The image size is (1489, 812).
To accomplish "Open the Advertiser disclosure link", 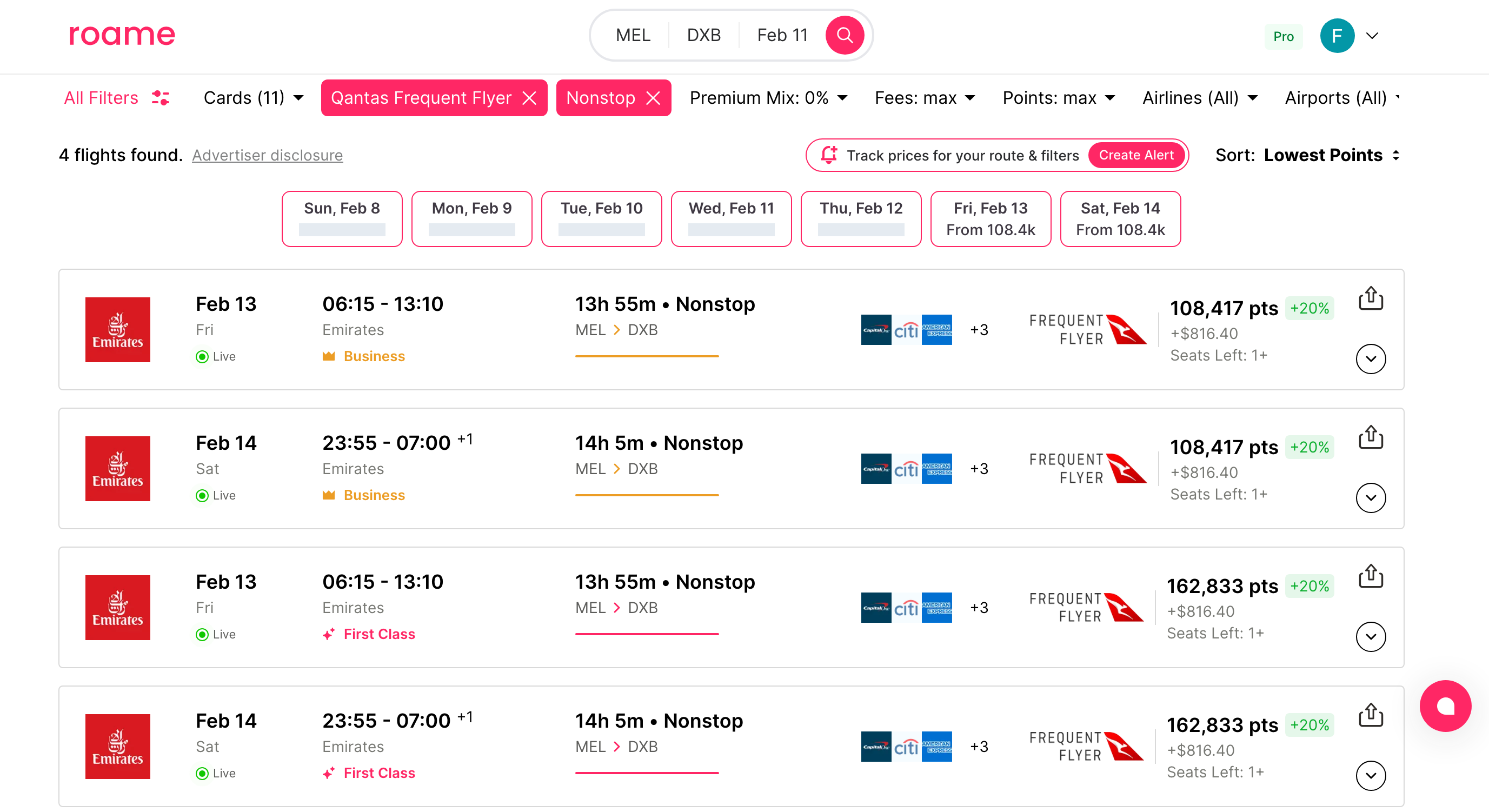I will [x=267, y=155].
